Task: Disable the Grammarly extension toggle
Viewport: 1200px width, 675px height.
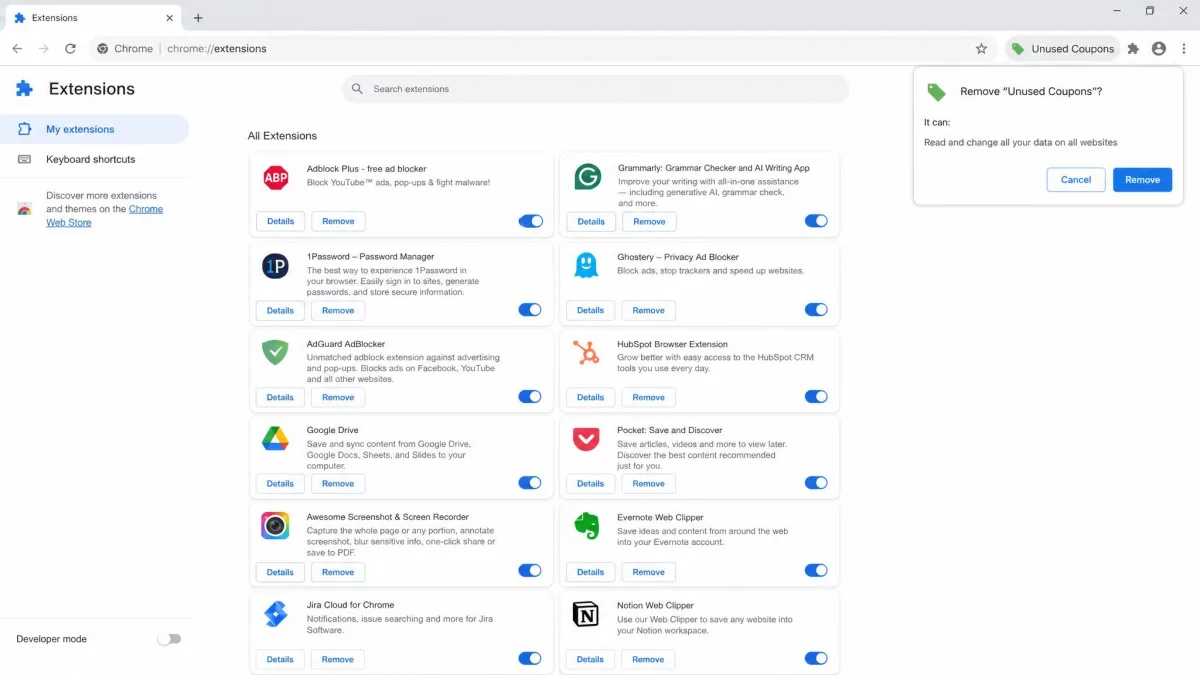Action: pyautogui.click(x=816, y=221)
